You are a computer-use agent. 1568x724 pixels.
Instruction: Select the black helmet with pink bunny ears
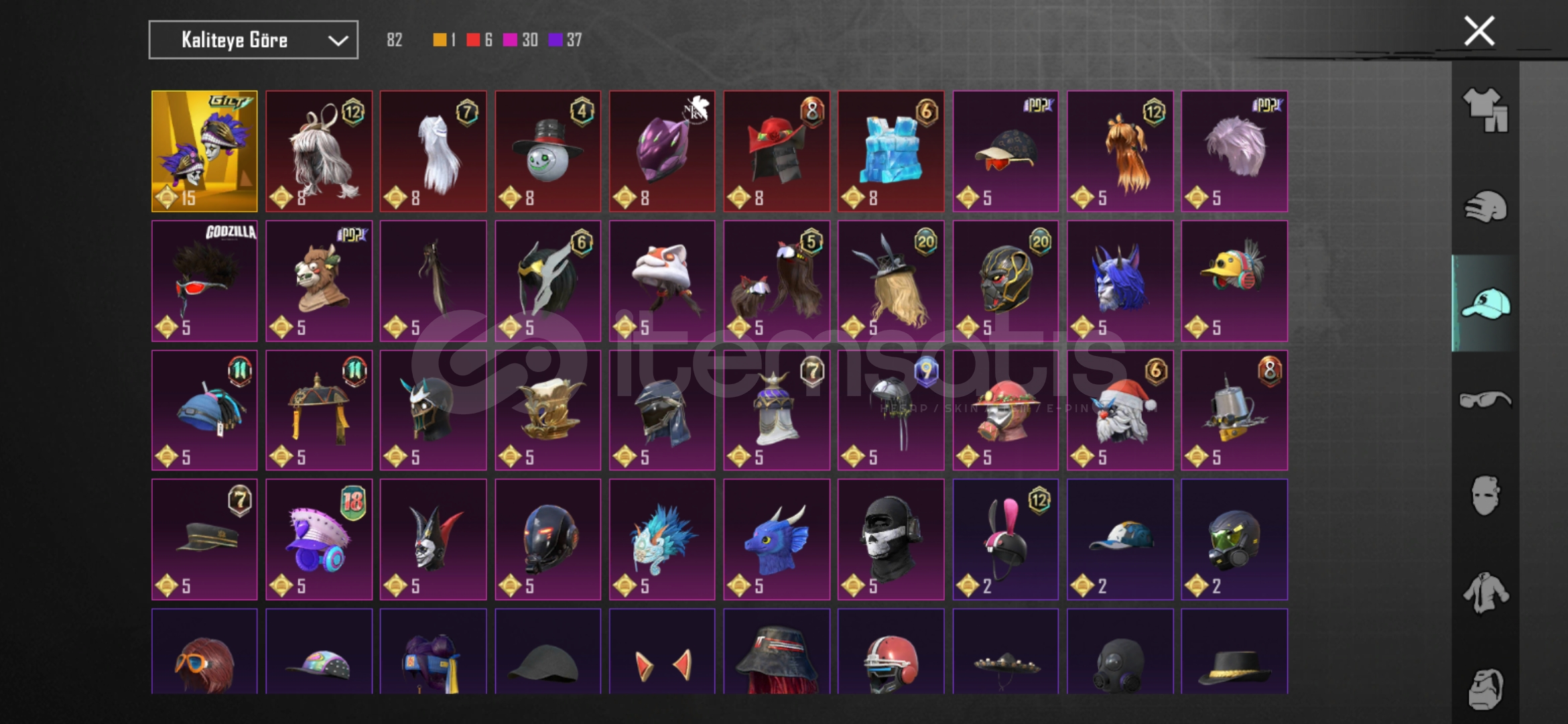click(x=1005, y=540)
